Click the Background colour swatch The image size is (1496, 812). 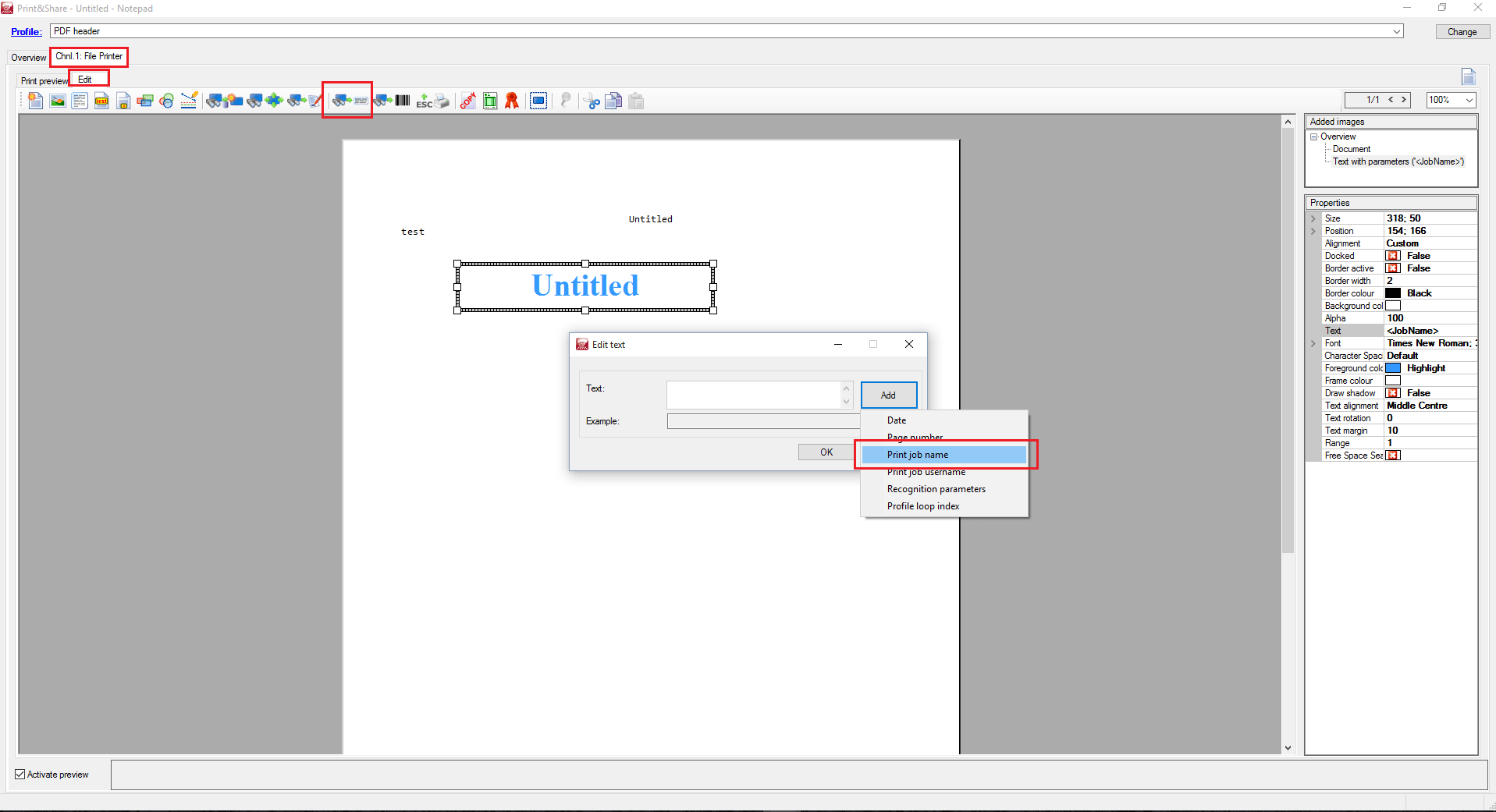1394,305
